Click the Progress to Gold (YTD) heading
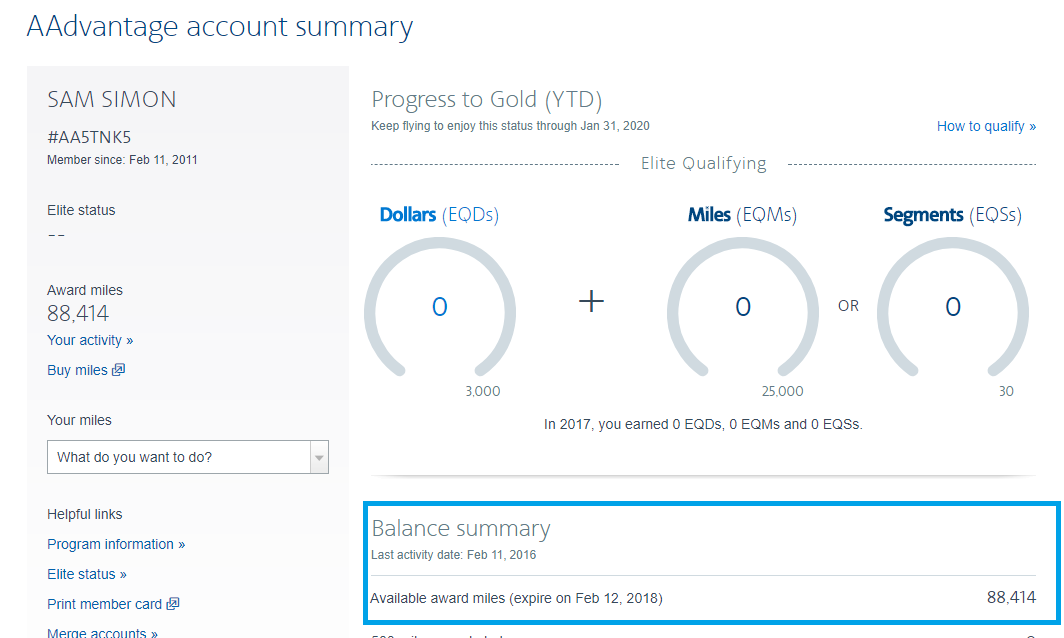Viewport: 1064px width, 638px height. [x=487, y=100]
